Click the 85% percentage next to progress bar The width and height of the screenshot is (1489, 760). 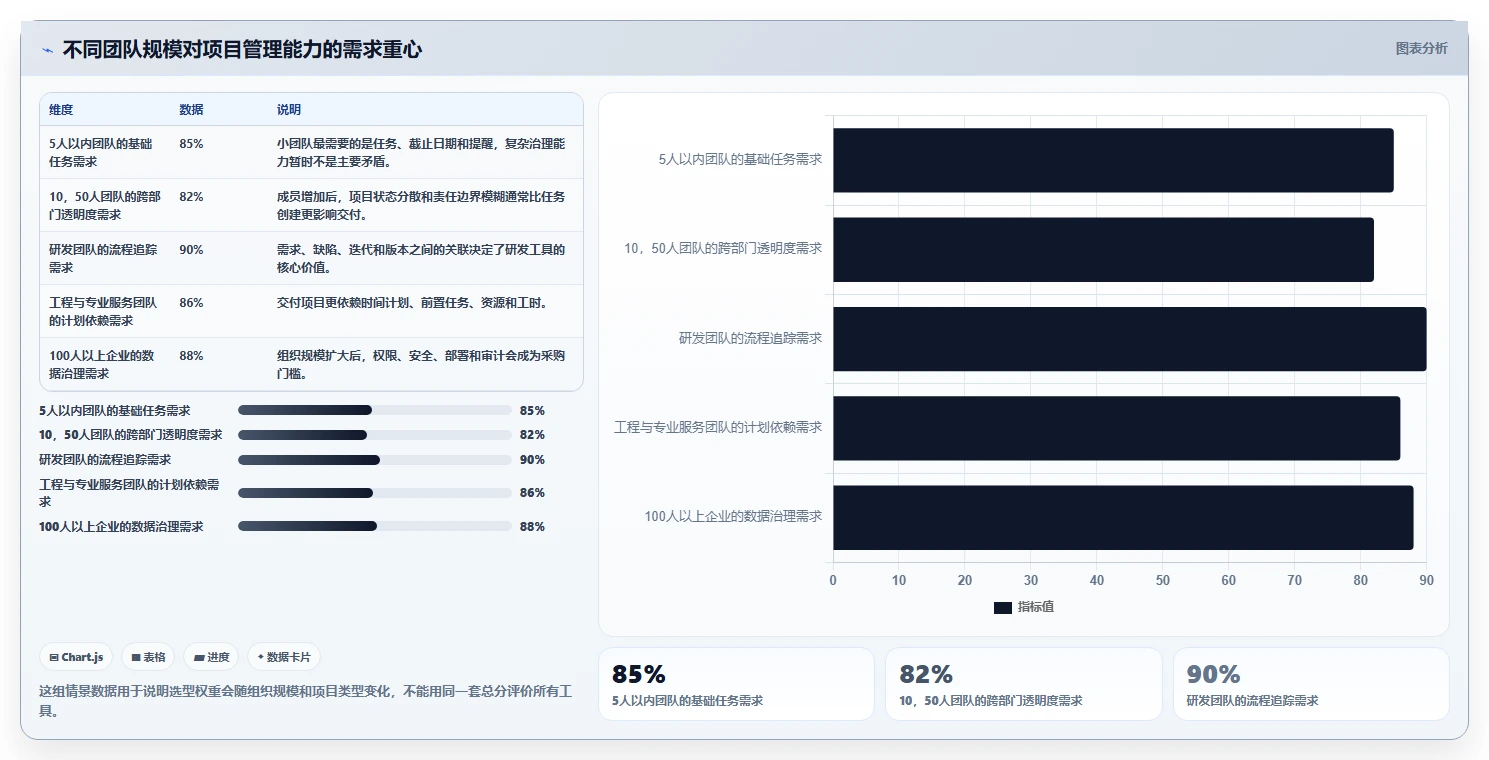tap(532, 410)
